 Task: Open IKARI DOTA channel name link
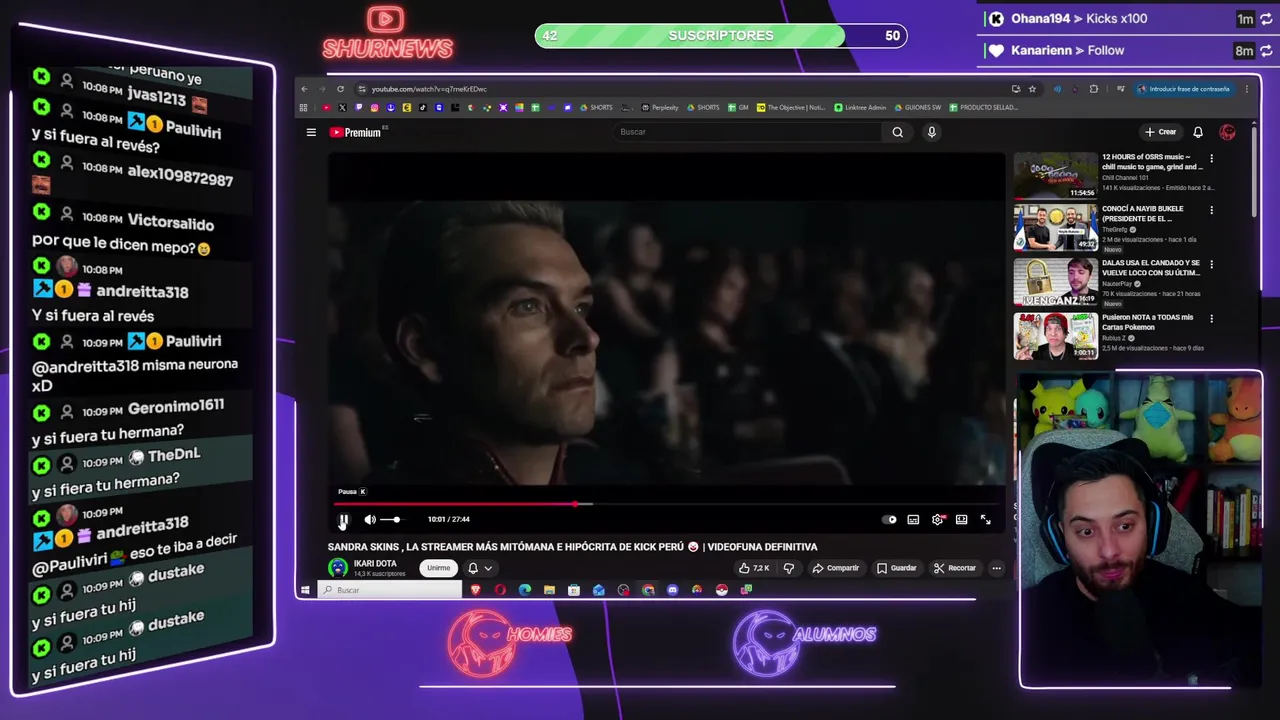tap(375, 564)
